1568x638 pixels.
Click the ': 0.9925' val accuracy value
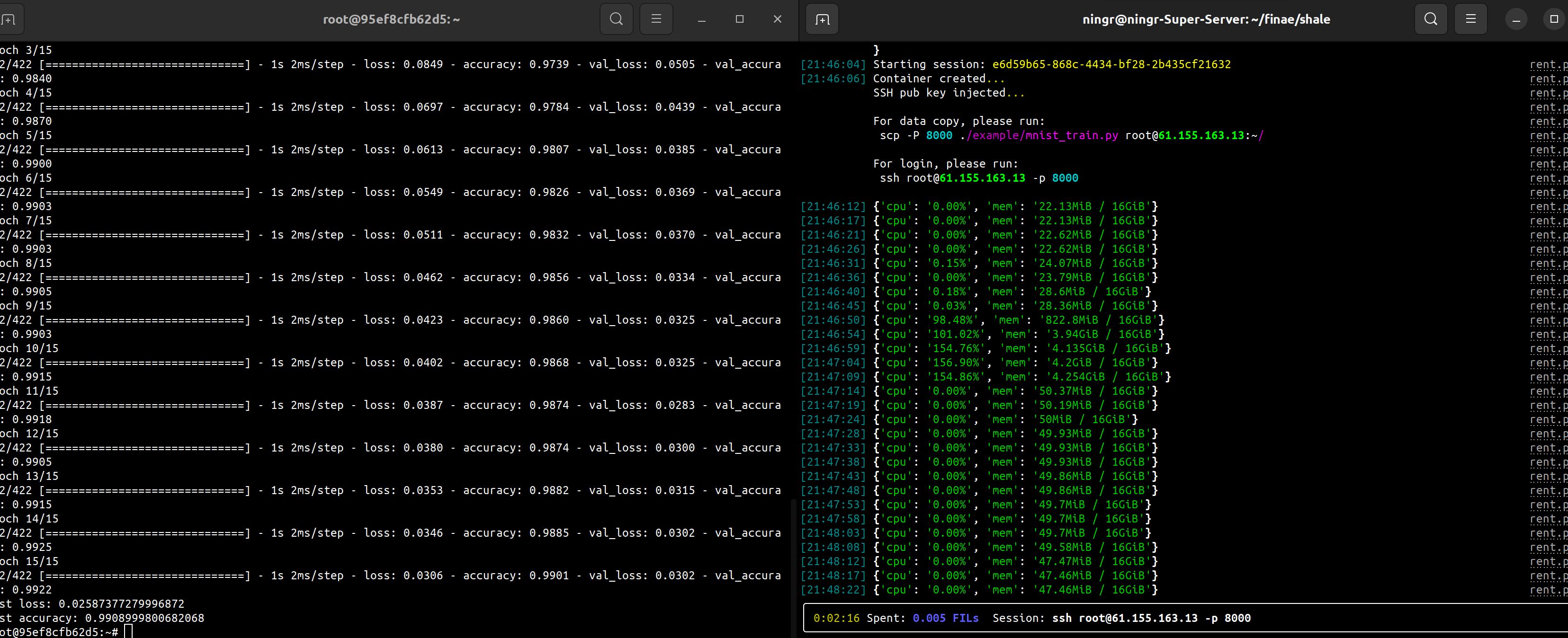[x=26, y=548]
